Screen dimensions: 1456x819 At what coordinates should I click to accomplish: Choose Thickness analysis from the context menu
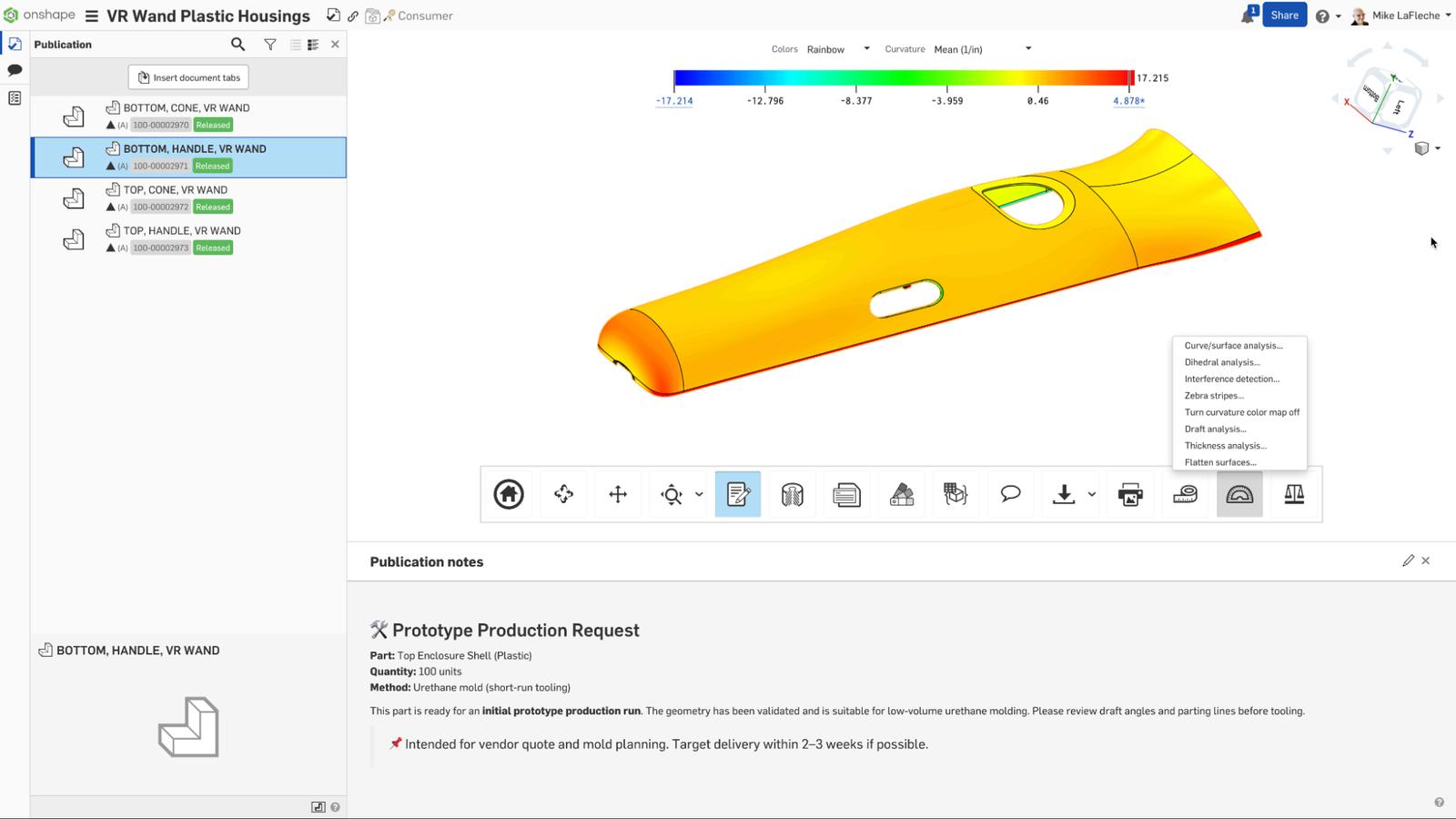1225,445
